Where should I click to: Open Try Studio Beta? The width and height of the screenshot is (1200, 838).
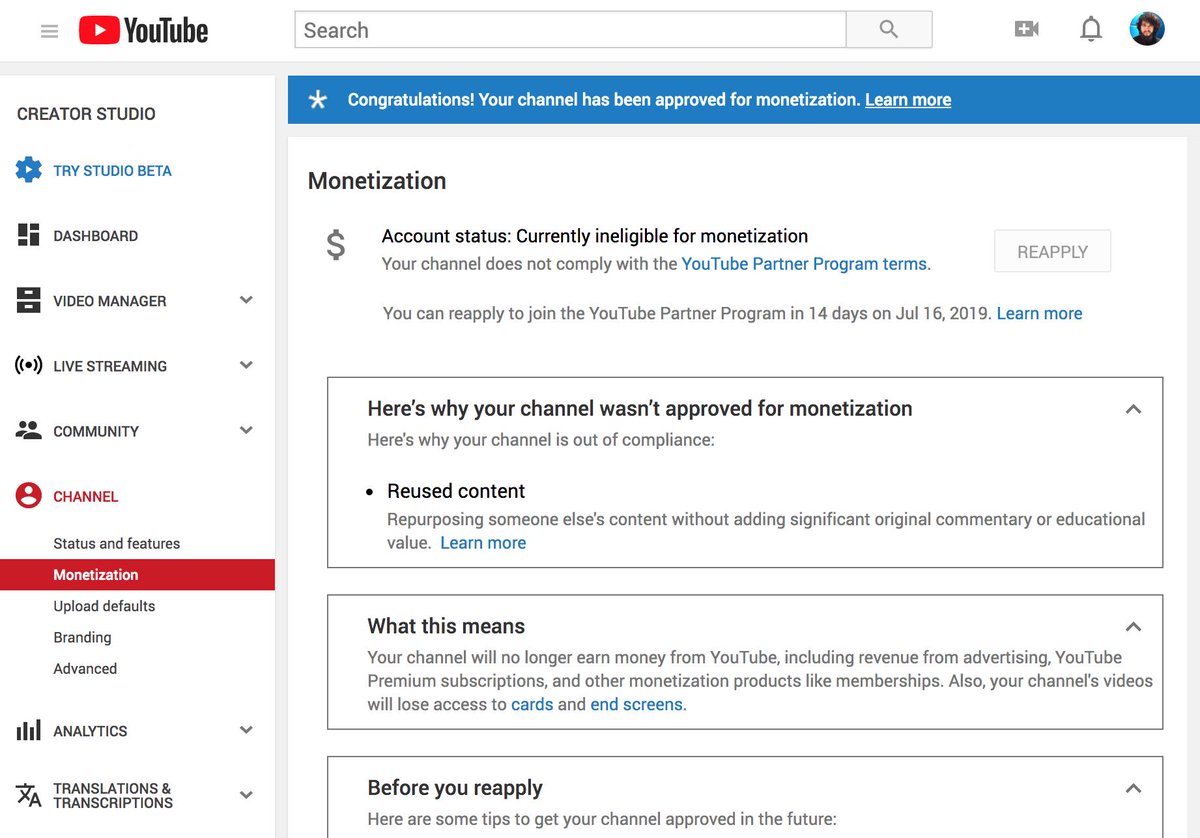tap(112, 171)
